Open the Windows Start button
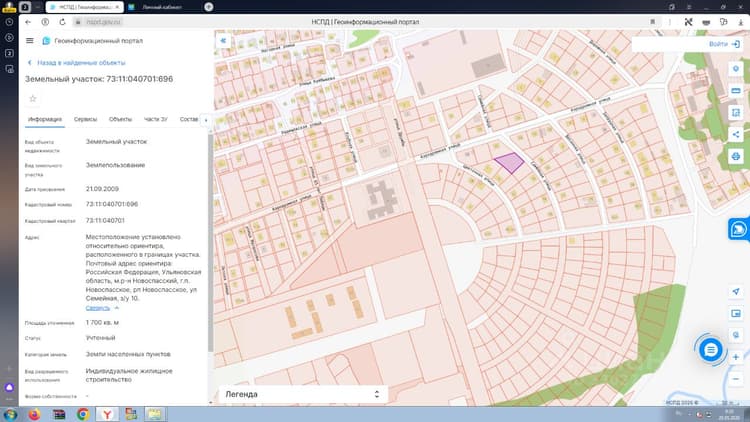Image resolution: width=750 pixels, height=422 pixels. 10,414
